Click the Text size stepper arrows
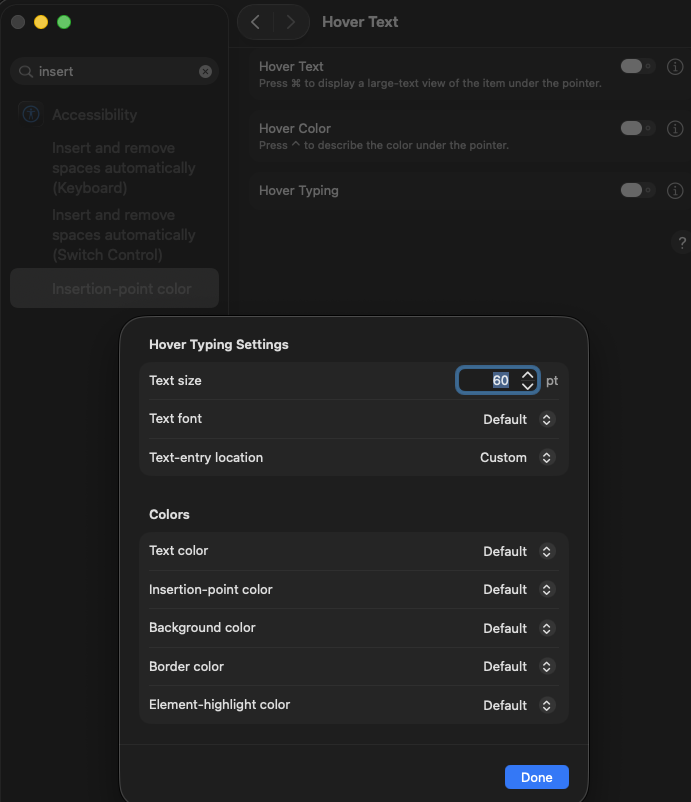 click(528, 380)
